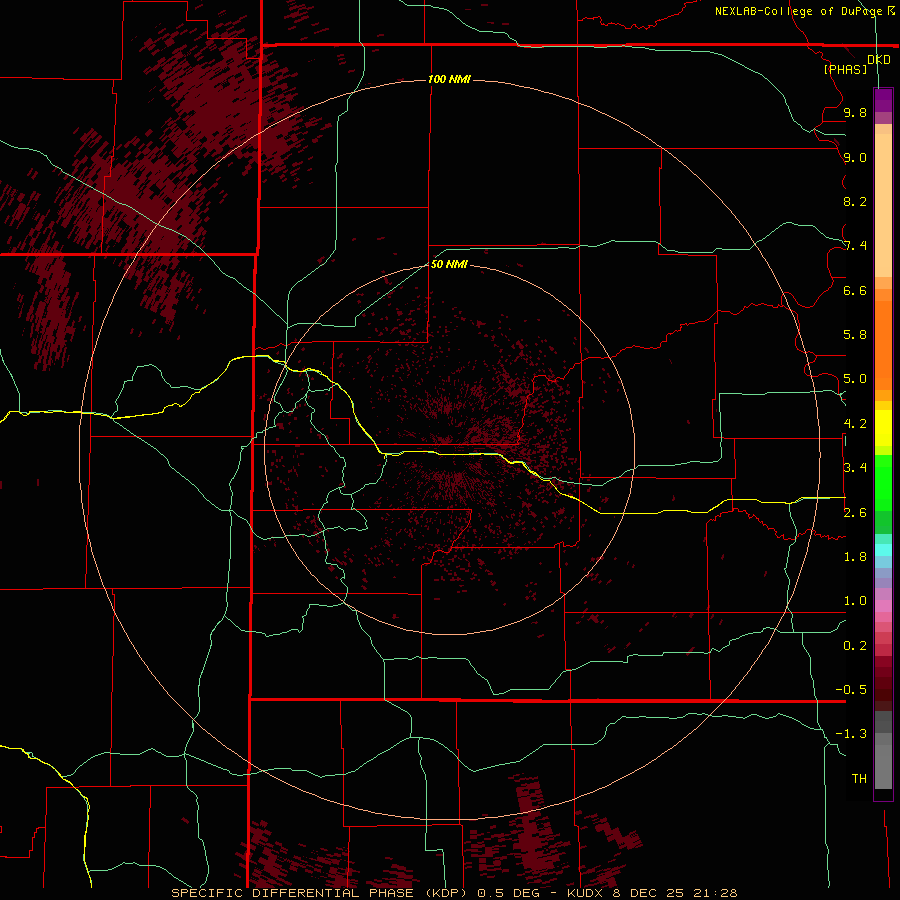Click the 4.2 legend value

pyautogui.click(x=855, y=424)
